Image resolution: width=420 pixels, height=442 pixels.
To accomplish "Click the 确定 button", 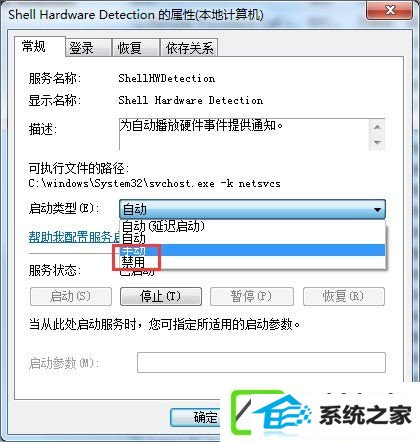I will [195, 417].
